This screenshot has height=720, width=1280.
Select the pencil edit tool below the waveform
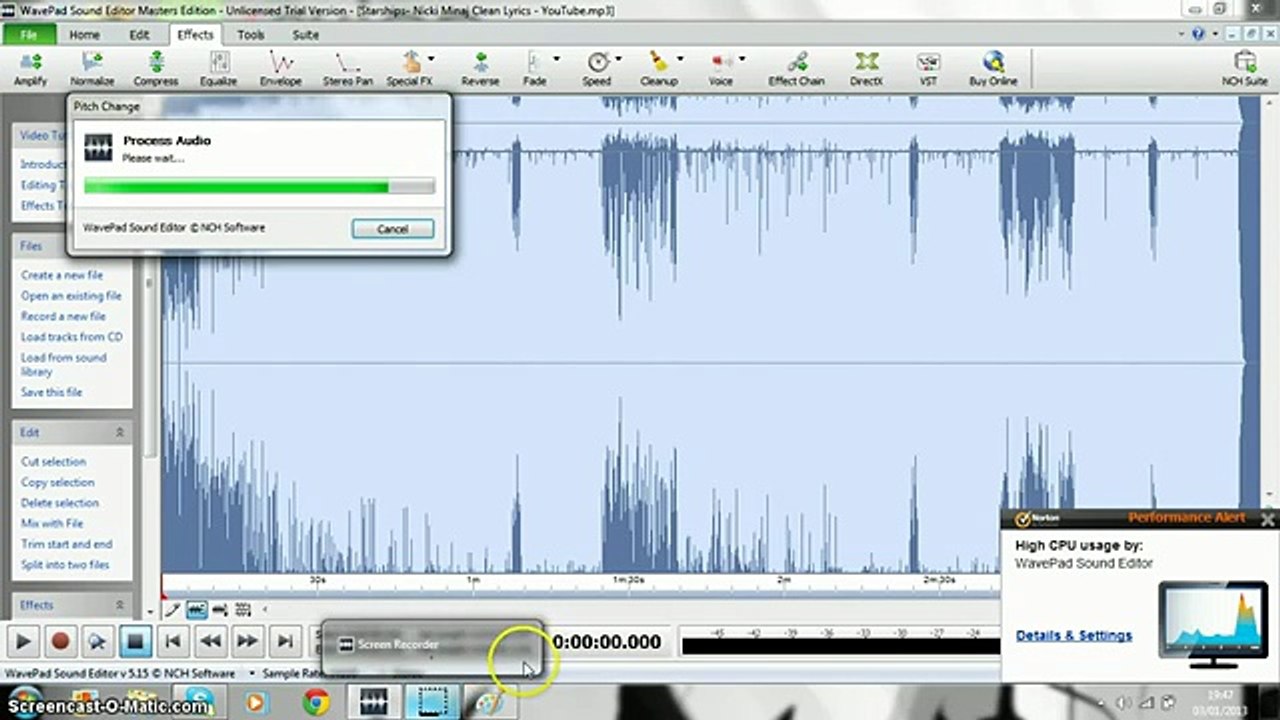click(x=172, y=609)
